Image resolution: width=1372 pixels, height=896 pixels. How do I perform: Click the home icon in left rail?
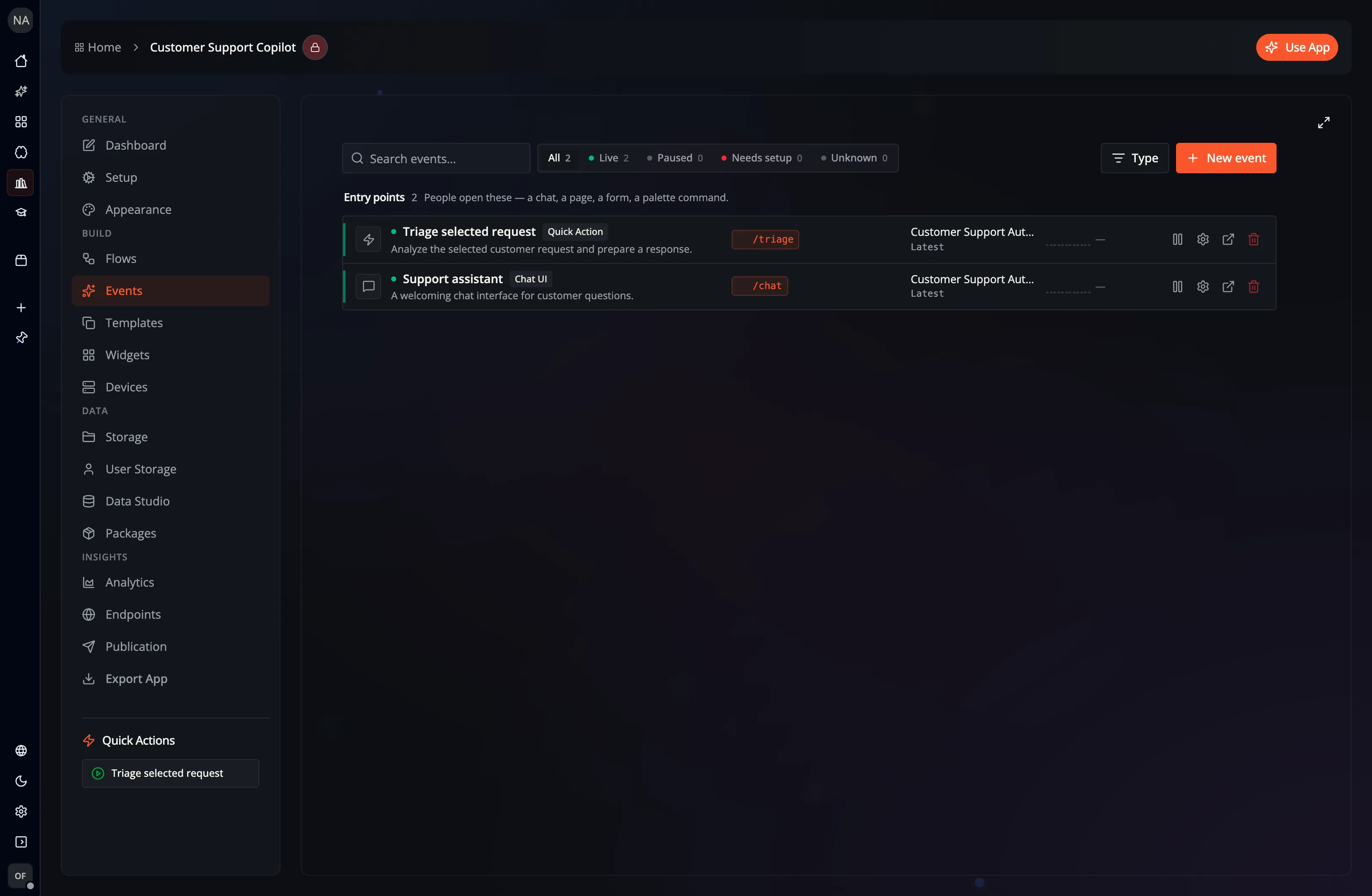pos(21,60)
